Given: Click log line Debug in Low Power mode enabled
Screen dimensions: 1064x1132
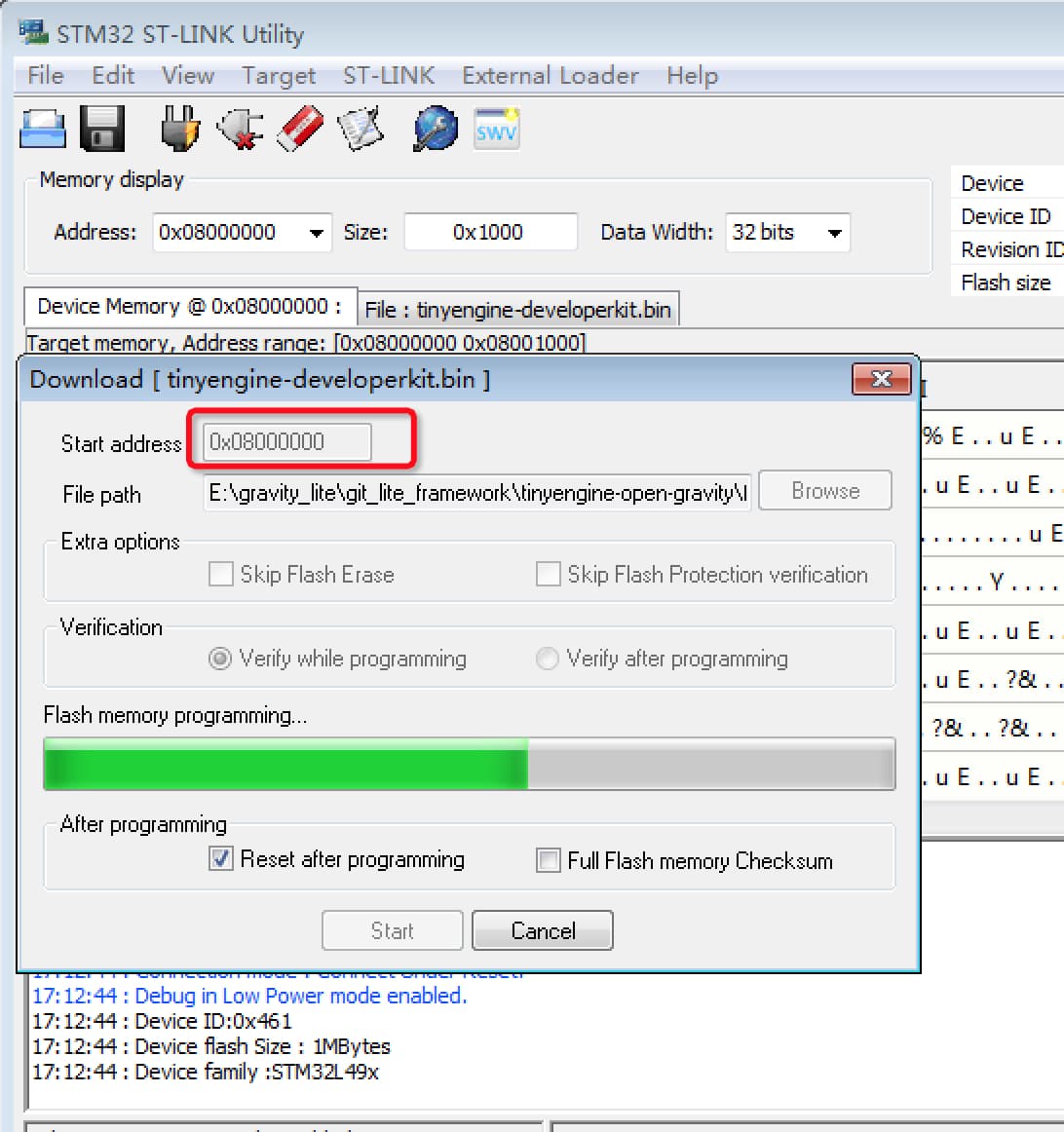Looking at the screenshot, I should coord(249,996).
